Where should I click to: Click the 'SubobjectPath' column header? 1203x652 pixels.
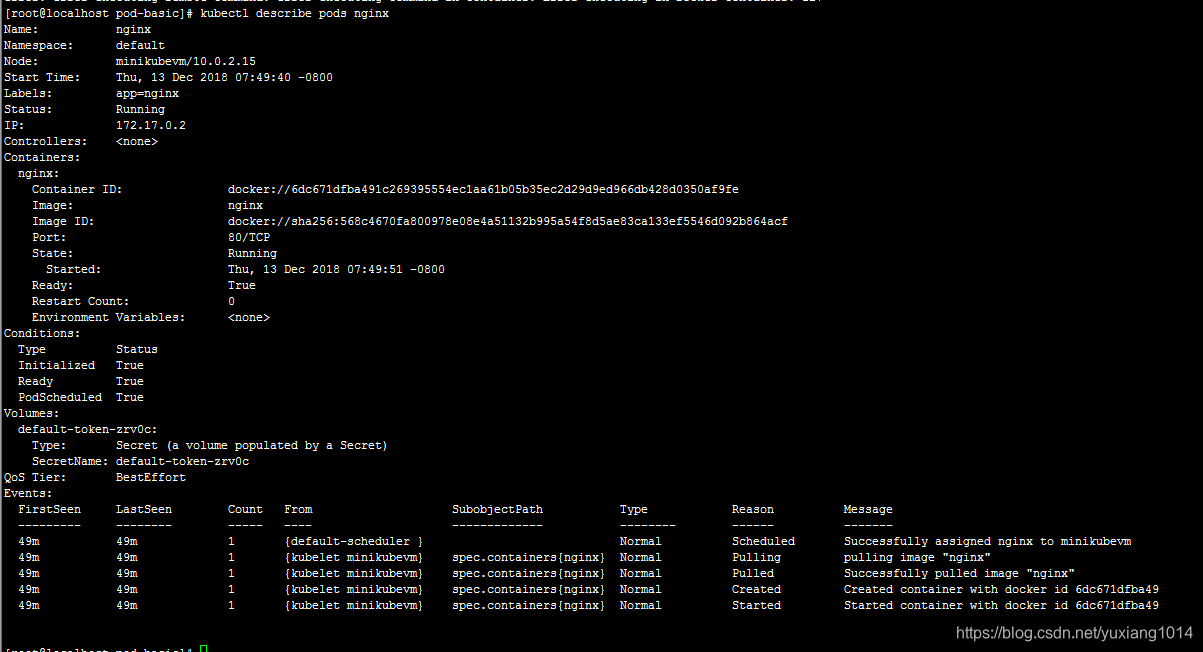(x=497, y=509)
